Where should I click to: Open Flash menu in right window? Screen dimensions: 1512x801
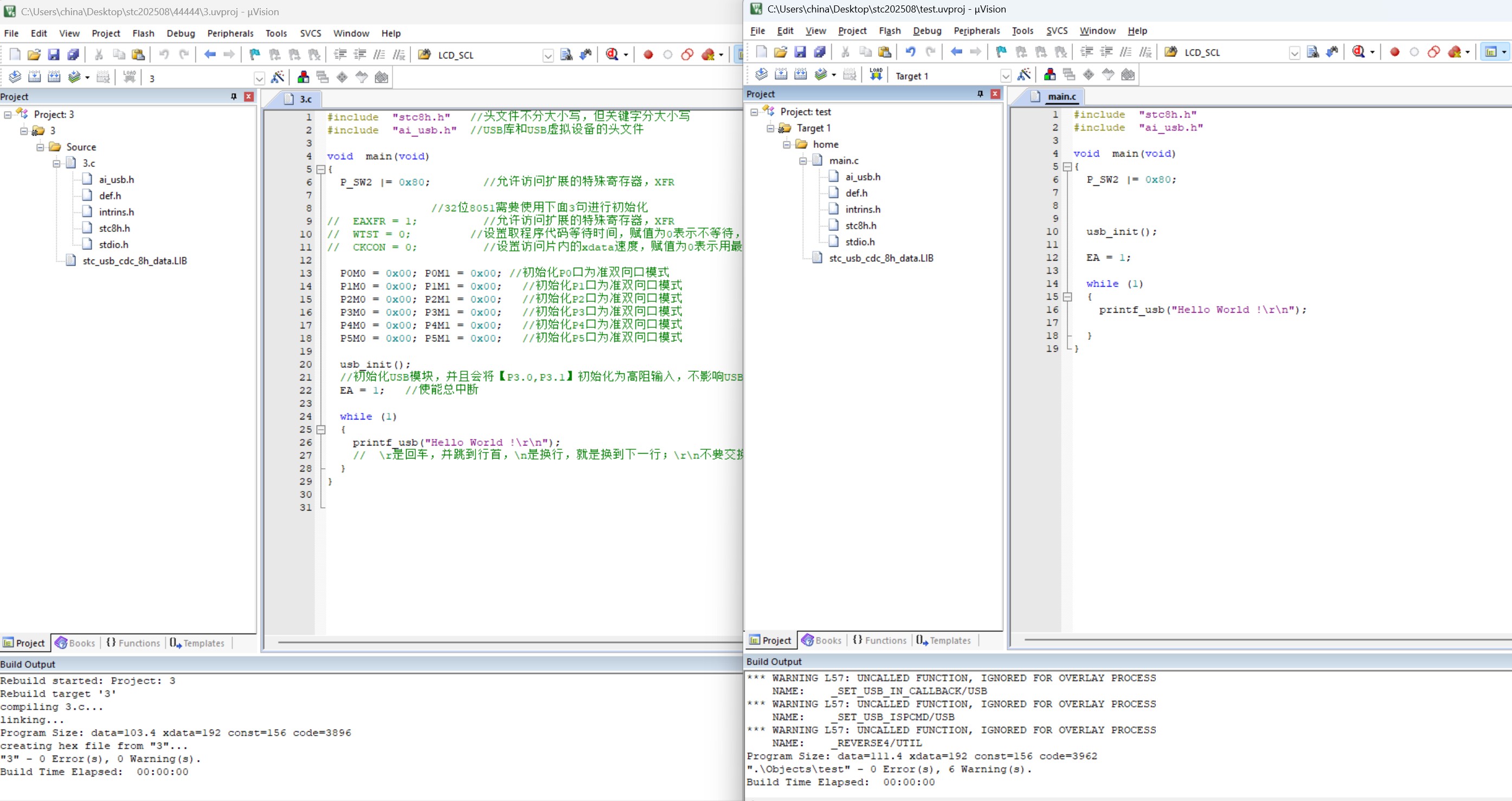(889, 30)
